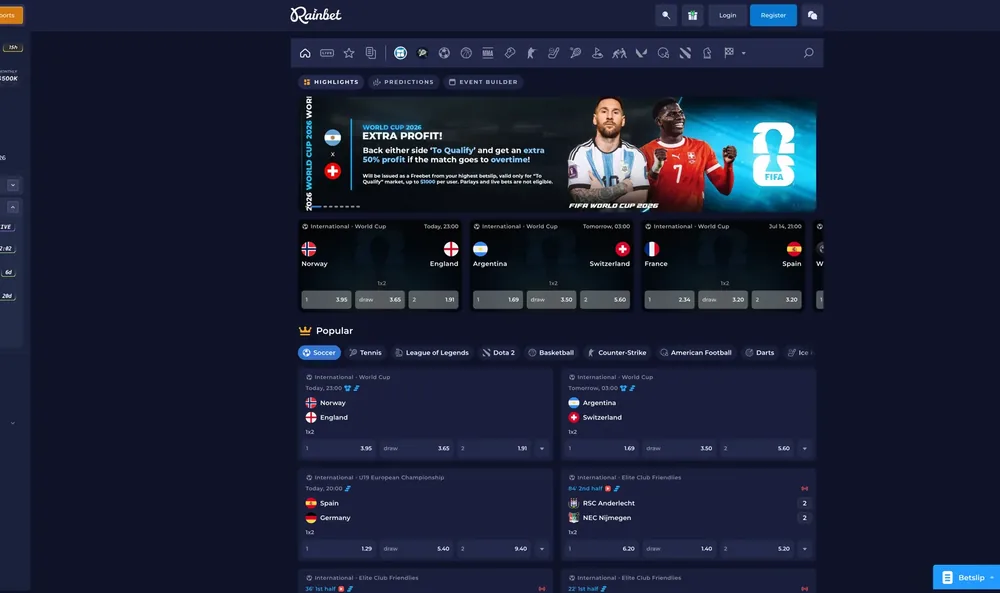Expand more sports dropdown arrow

point(744,53)
